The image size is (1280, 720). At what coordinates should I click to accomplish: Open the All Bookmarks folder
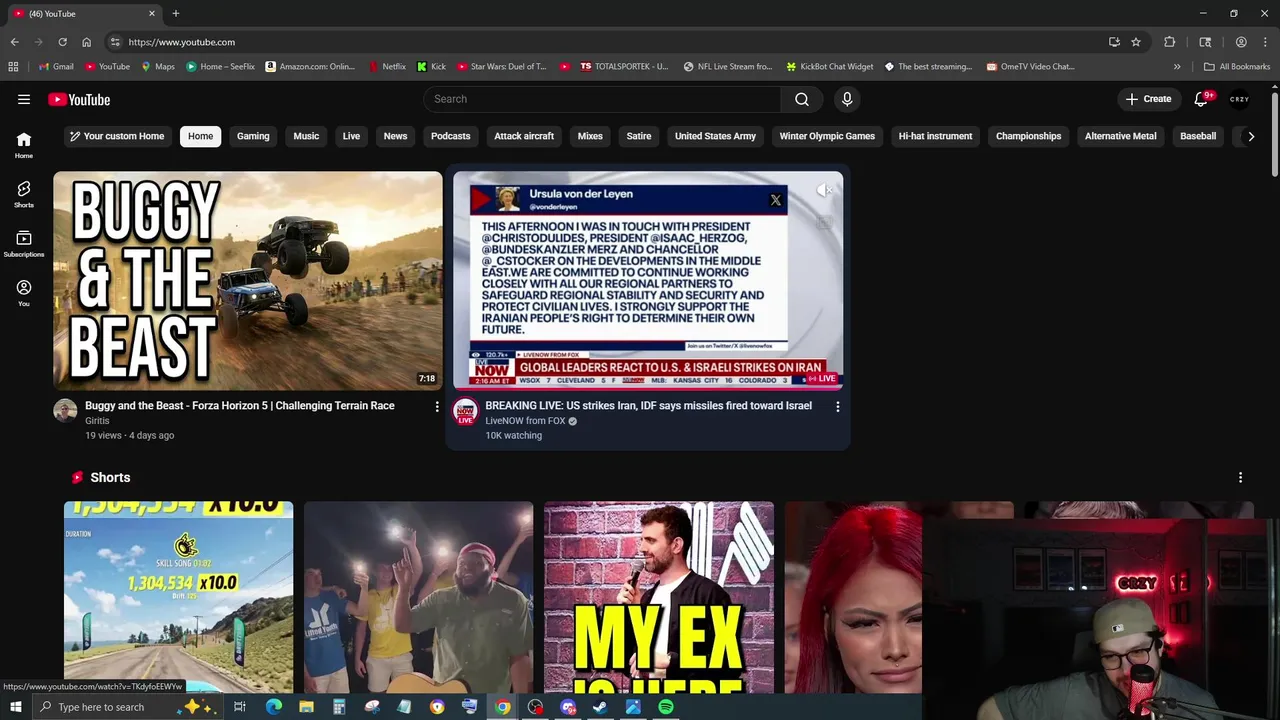click(x=1237, y=67)
